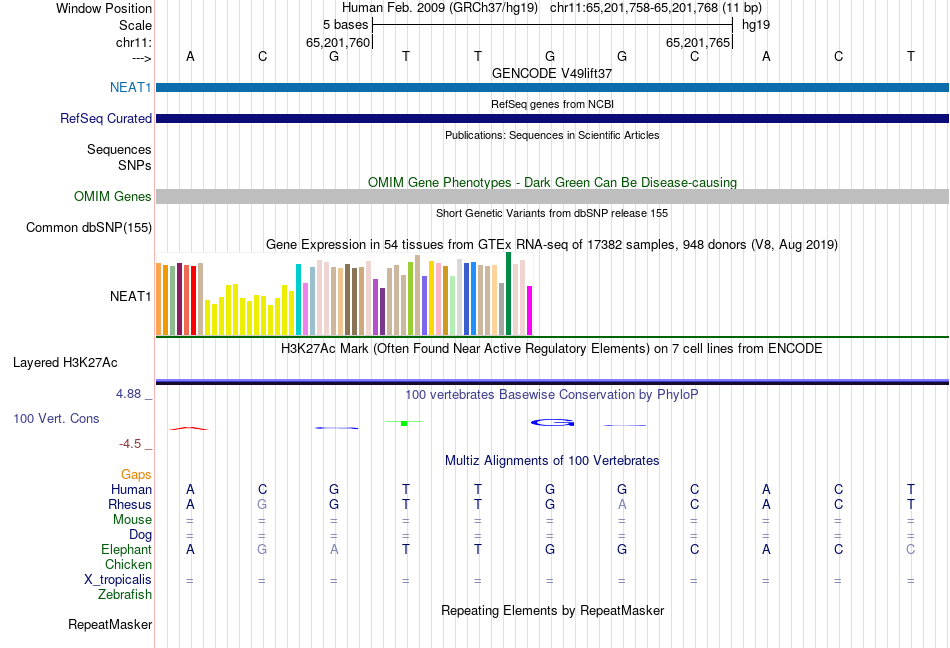Click the Human species label in Multiz

(x=131, y=489)
